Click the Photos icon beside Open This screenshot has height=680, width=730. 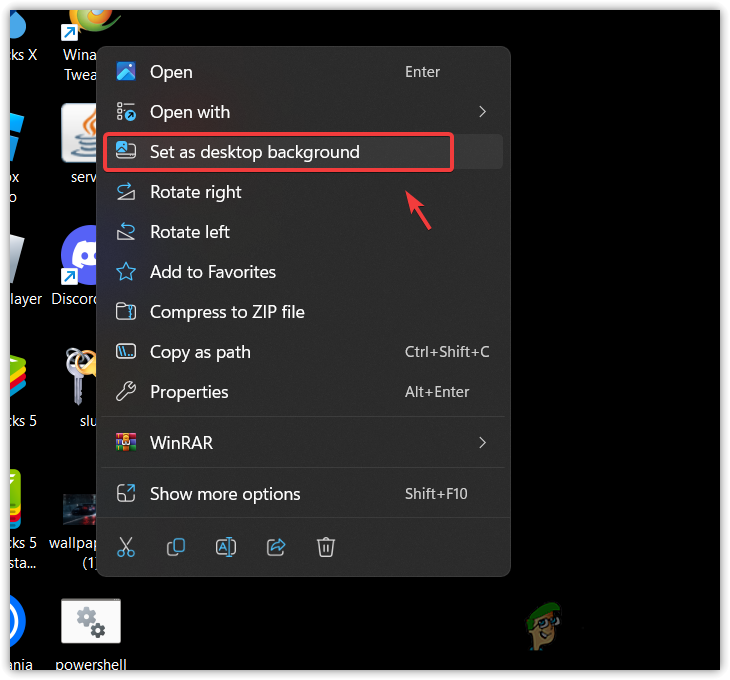(126, 72)
